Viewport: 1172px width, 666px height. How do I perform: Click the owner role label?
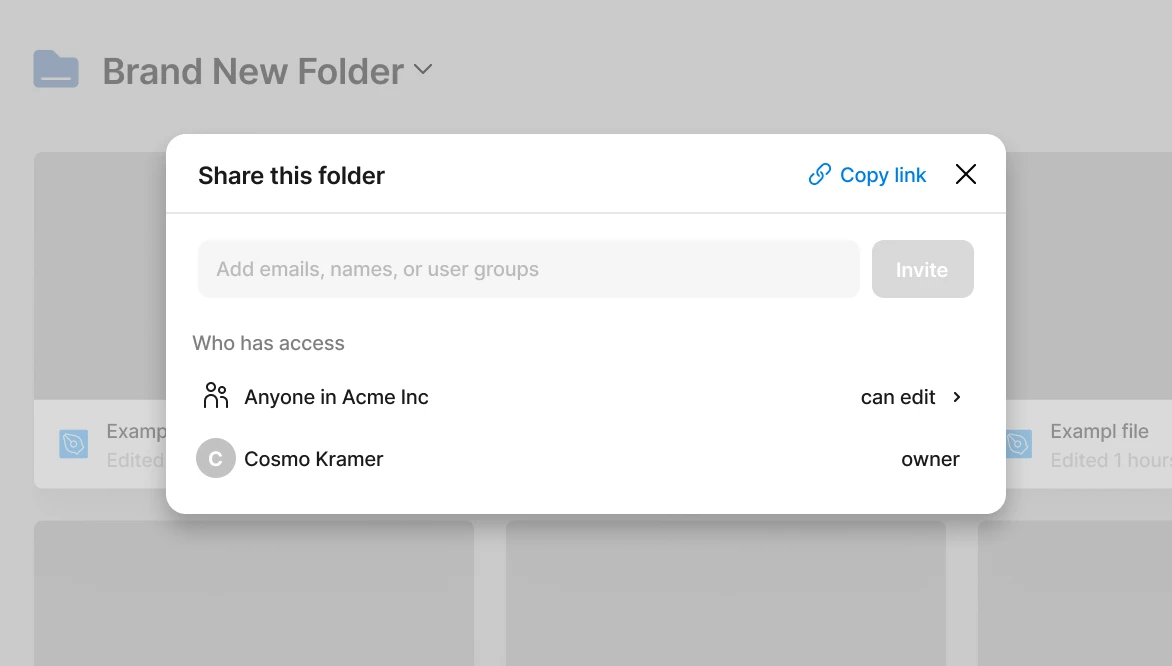coord(930,459)
